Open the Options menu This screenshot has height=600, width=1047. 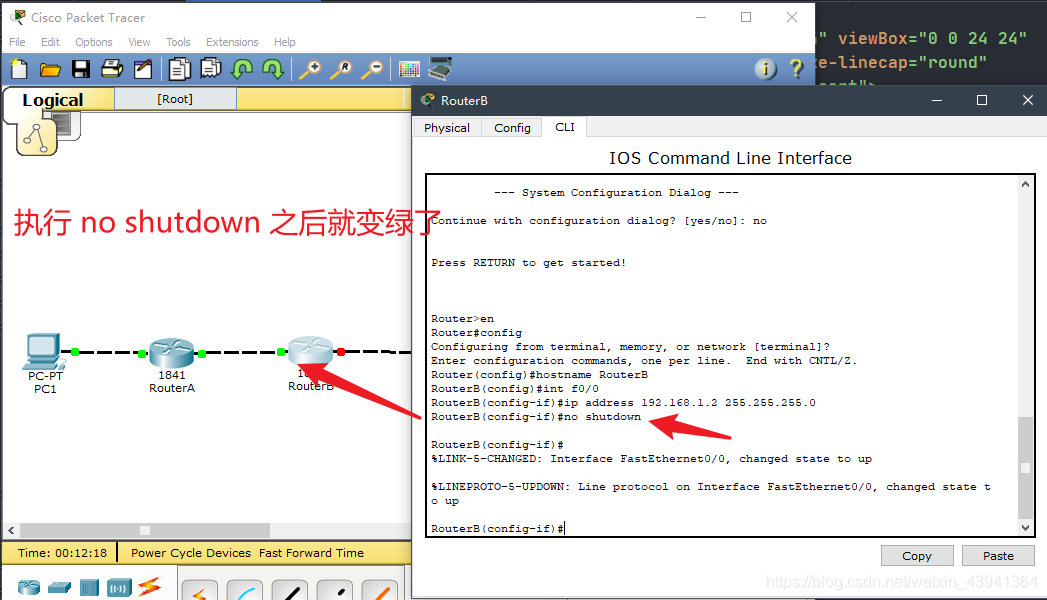tap(93, 42)
